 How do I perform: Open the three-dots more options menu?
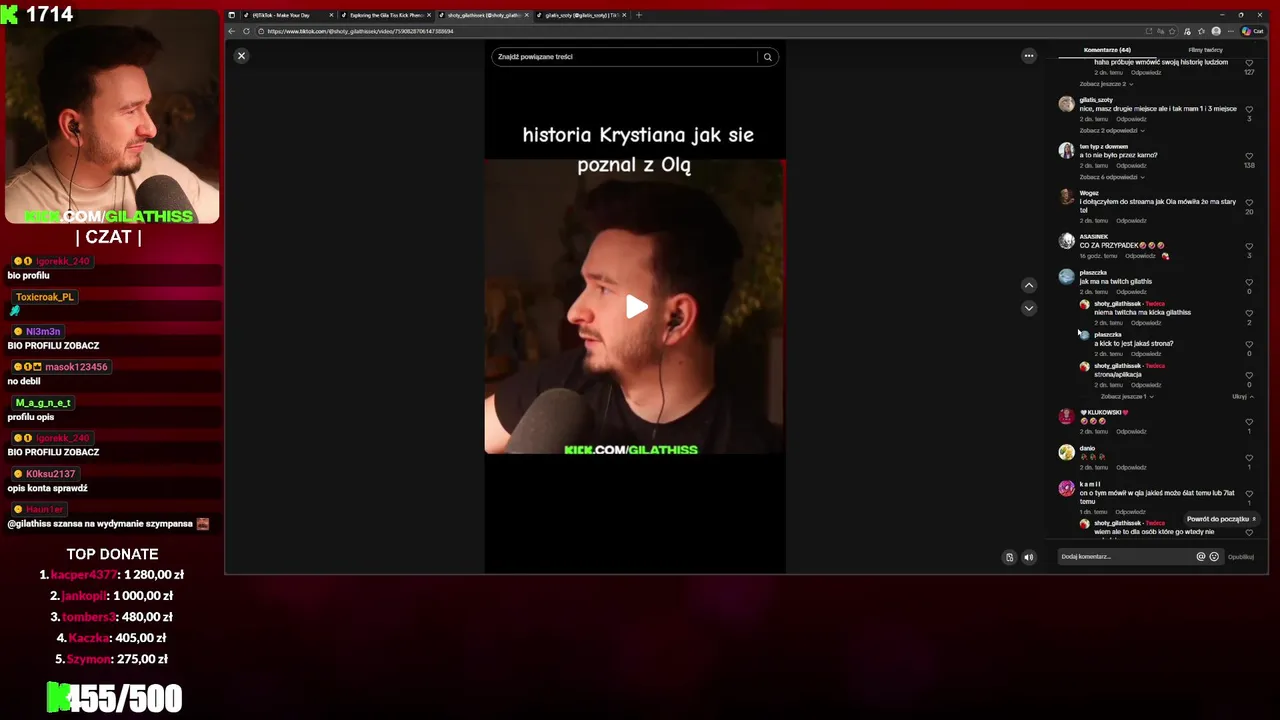click(x=1028, y=56)
